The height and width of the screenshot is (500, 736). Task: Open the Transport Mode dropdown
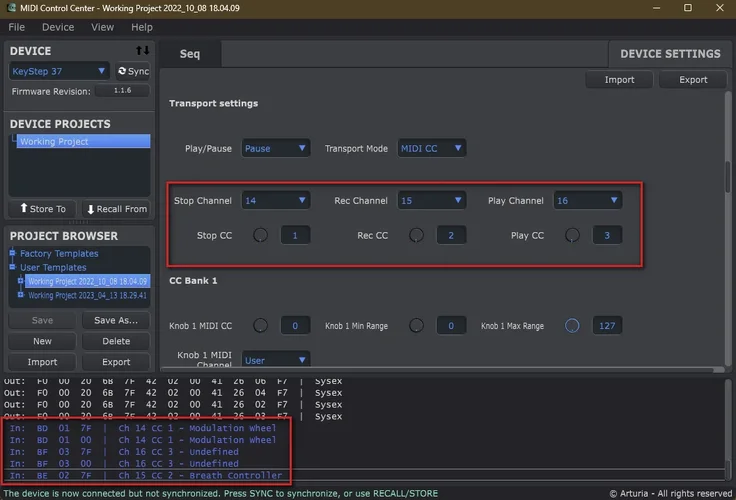(x=432, y=148)
